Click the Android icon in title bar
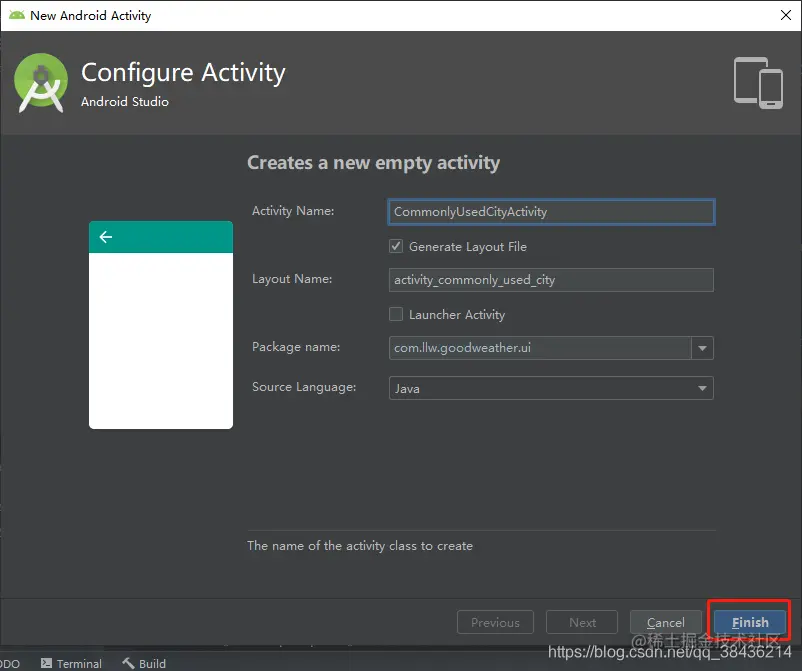Viewport: 802px width, 671px height. [x=16, y=15]
